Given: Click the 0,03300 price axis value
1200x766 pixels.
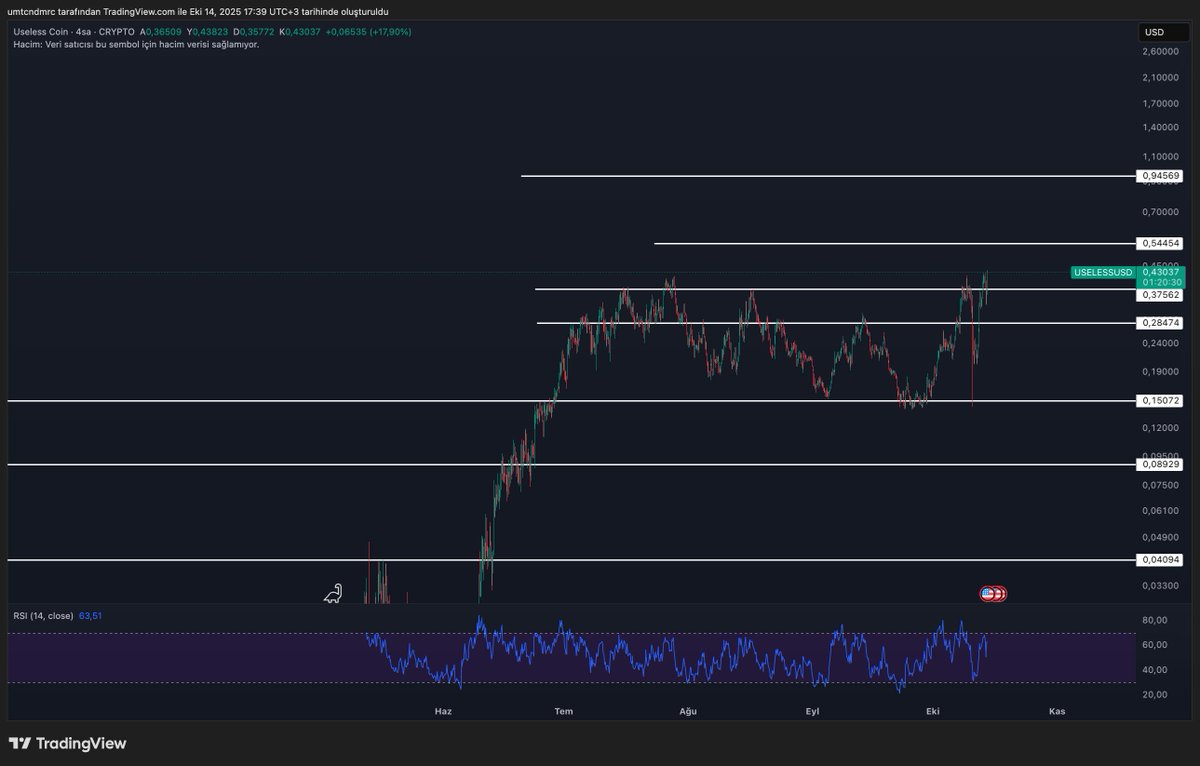Looking at the screenshot, I should tap(1159, 585).
